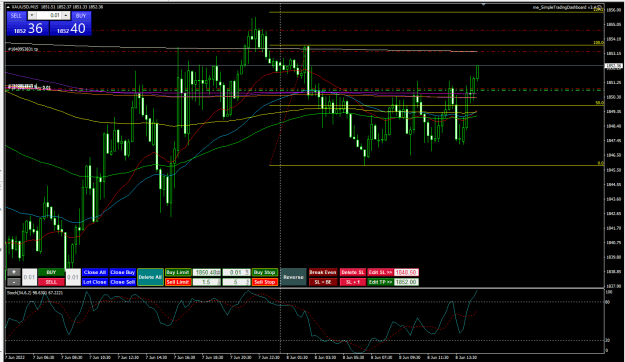This screenshot has height=362, width=625.
Task: Click the dashboard plus lot button
Action: pos(14,272)
